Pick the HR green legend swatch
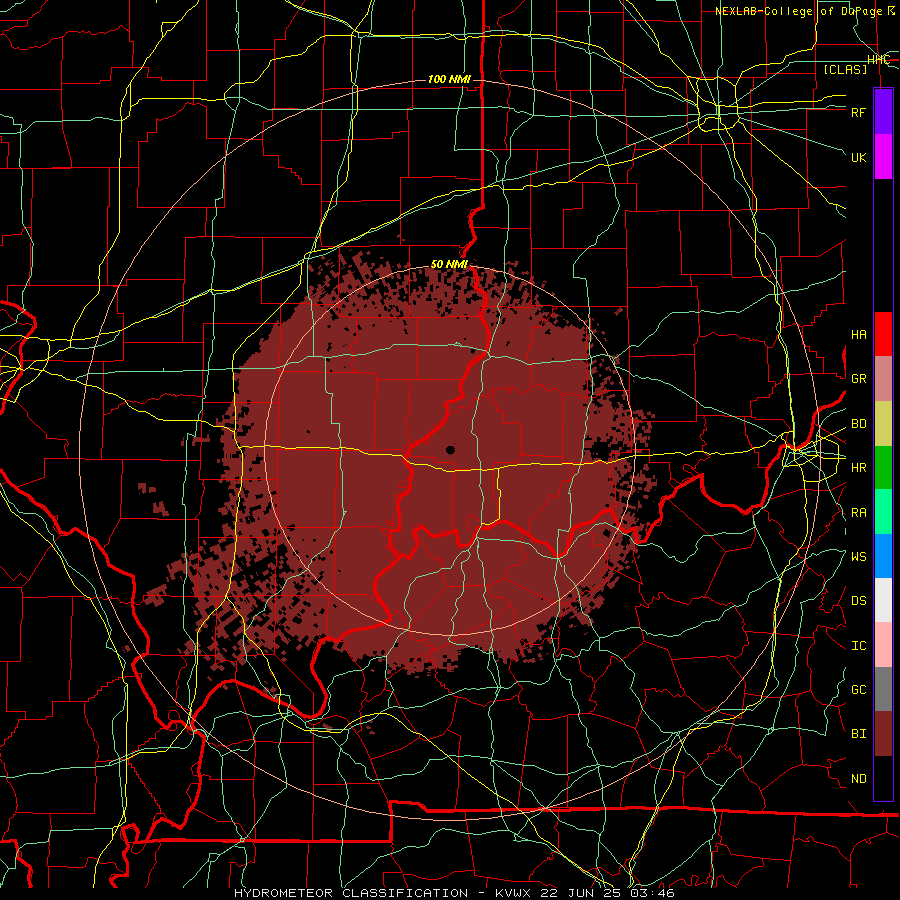The height and width of the screenshot is (900, 900). 883,468
